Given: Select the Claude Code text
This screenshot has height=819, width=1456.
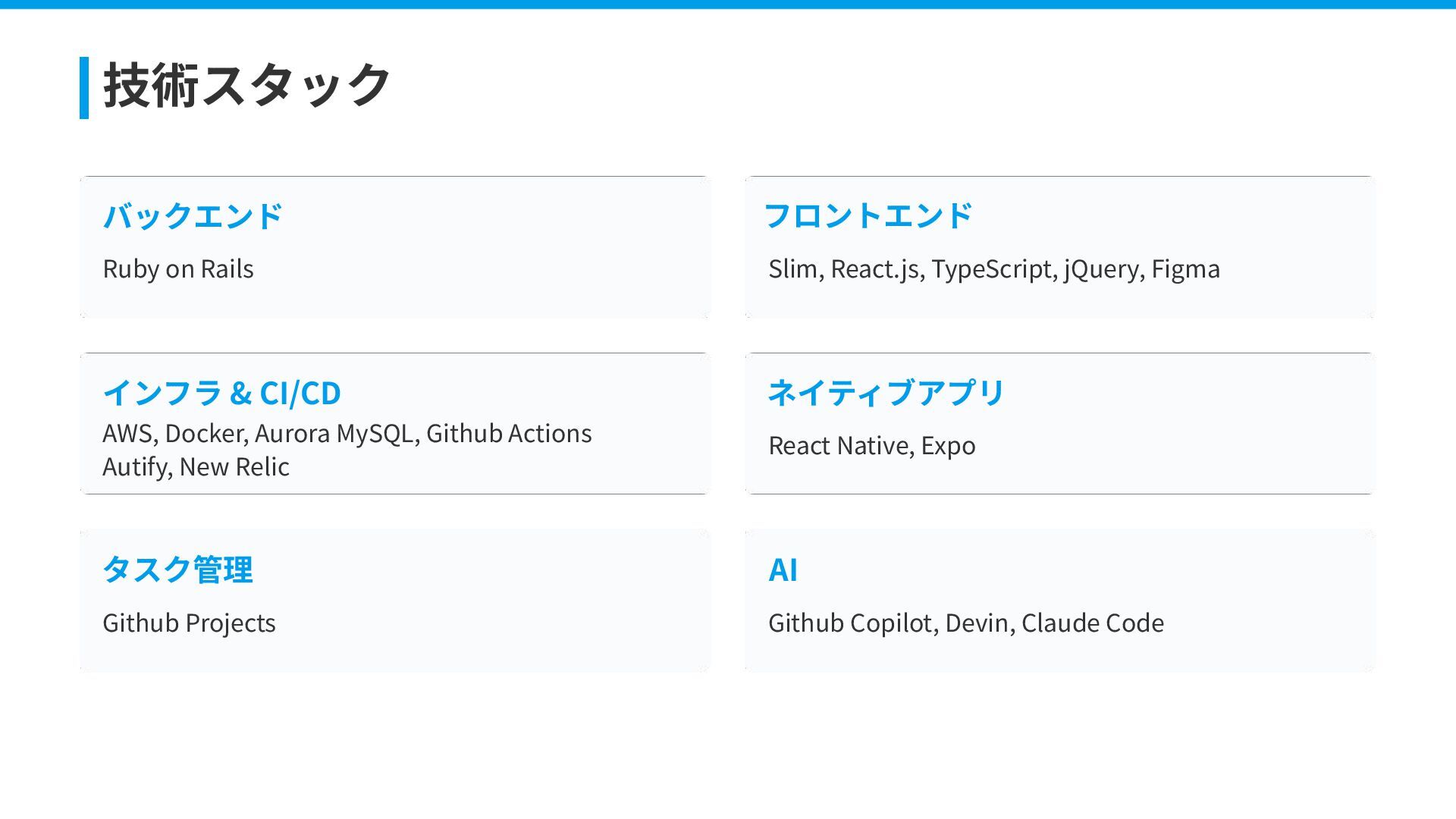Looking at the screenshot, I should [x=1092, y=623].
